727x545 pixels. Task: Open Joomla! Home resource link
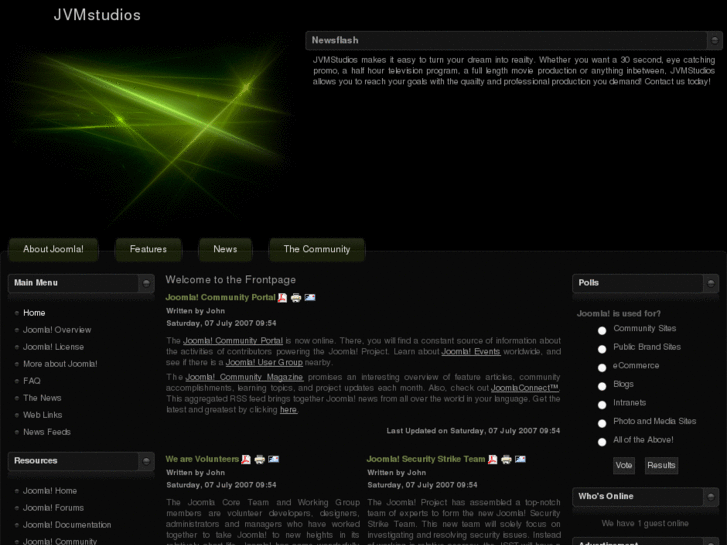point(50,491)
